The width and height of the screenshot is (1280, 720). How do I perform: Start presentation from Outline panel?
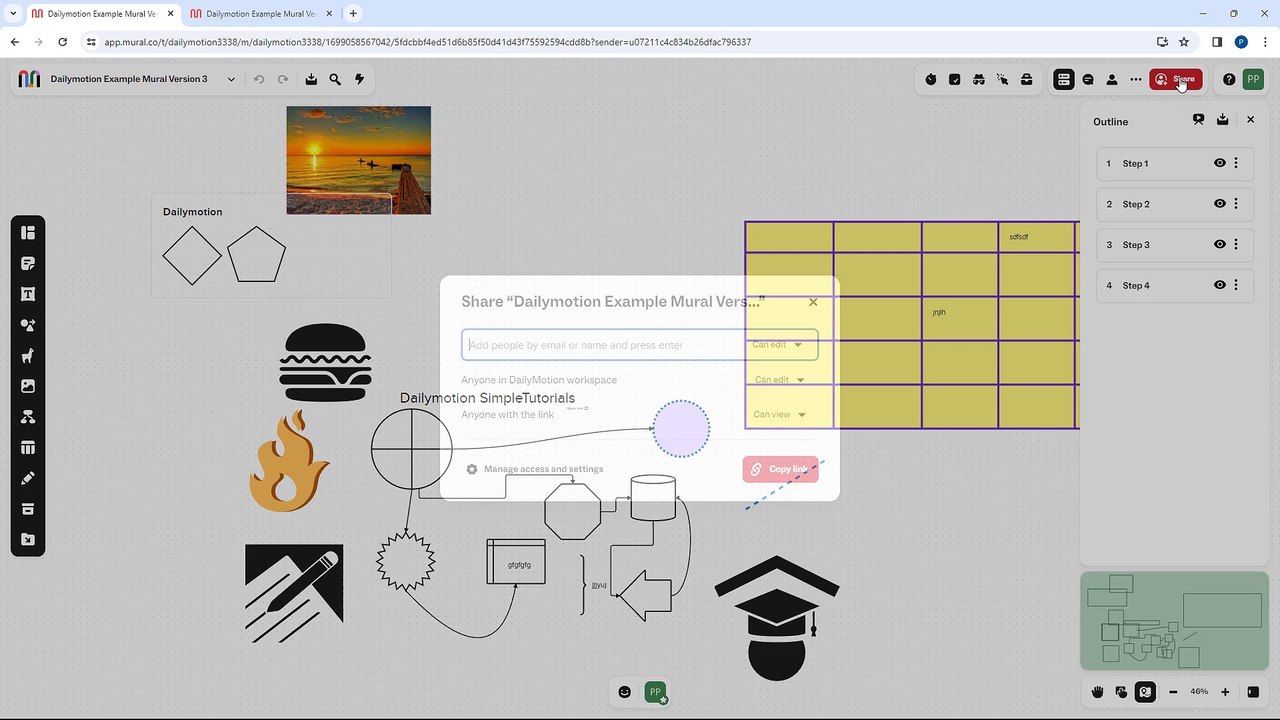(1198, 120)
